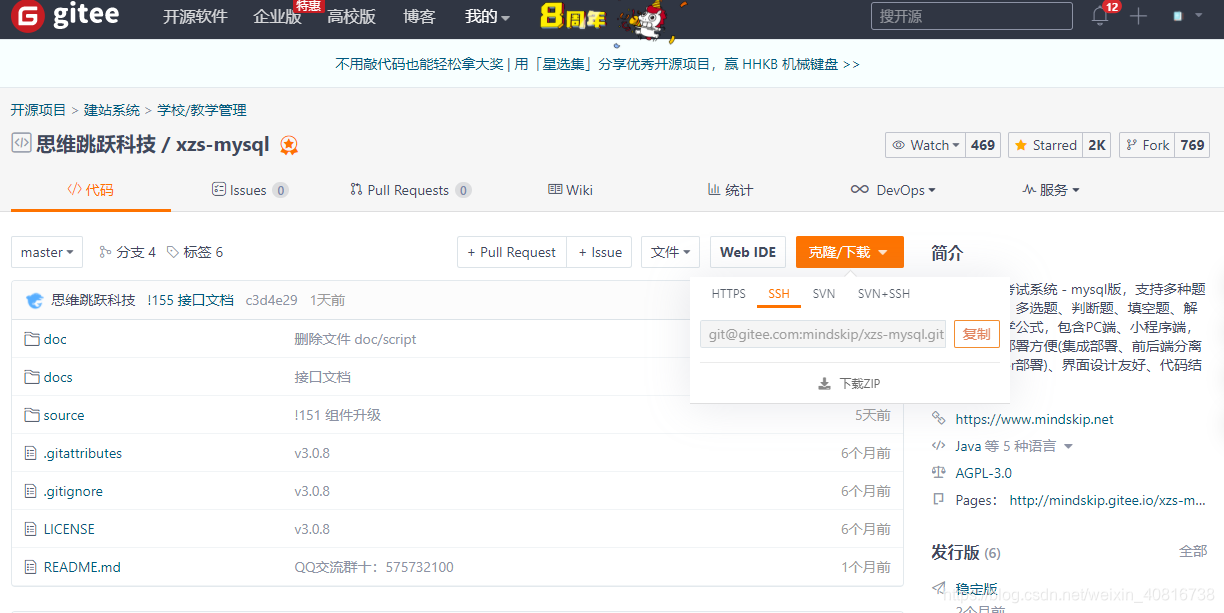The image size is (1224, 613).
Task: Open the user avatar menu
Action: point(1185,17)
